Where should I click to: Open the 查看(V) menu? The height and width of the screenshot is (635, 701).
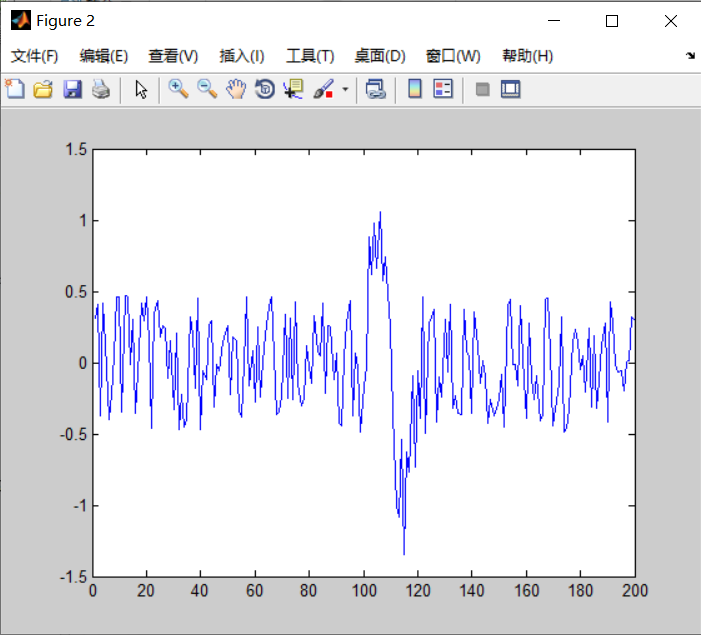click(x=173, y=56)
